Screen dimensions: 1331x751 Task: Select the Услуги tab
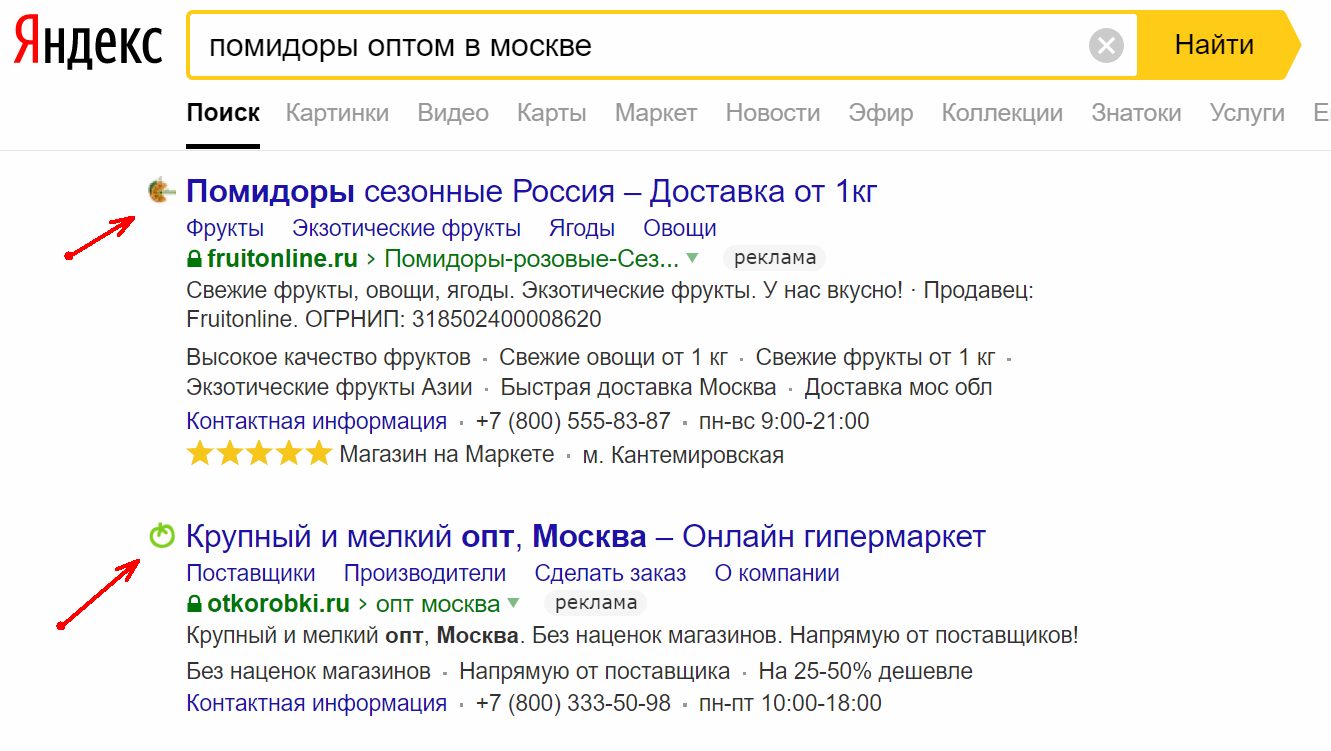pos(1247,113)
